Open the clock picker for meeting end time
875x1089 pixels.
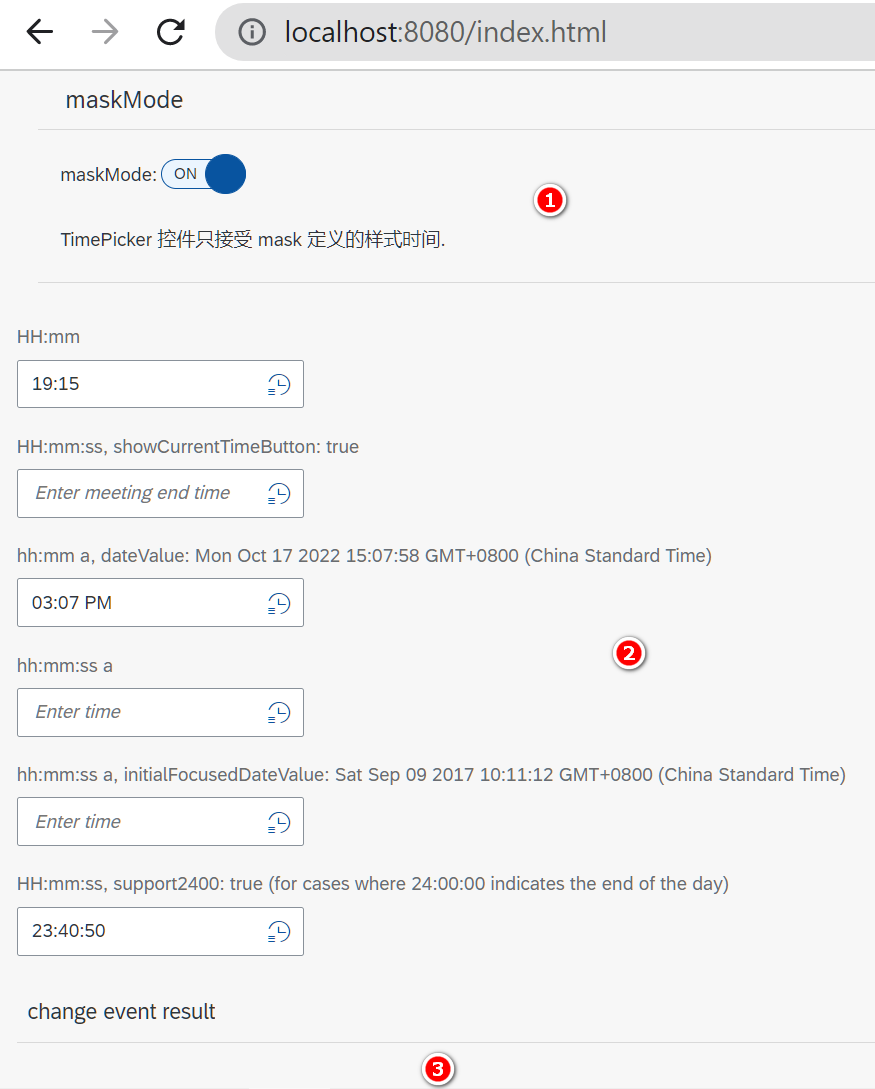[278, 493]
